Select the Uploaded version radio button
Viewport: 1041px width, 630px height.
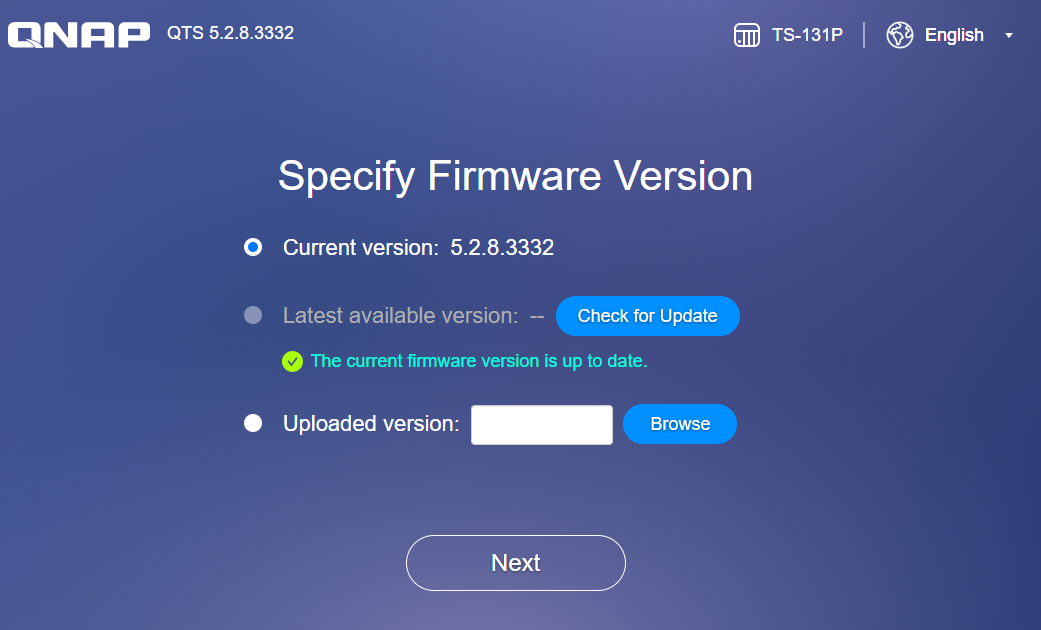(253, 423)
